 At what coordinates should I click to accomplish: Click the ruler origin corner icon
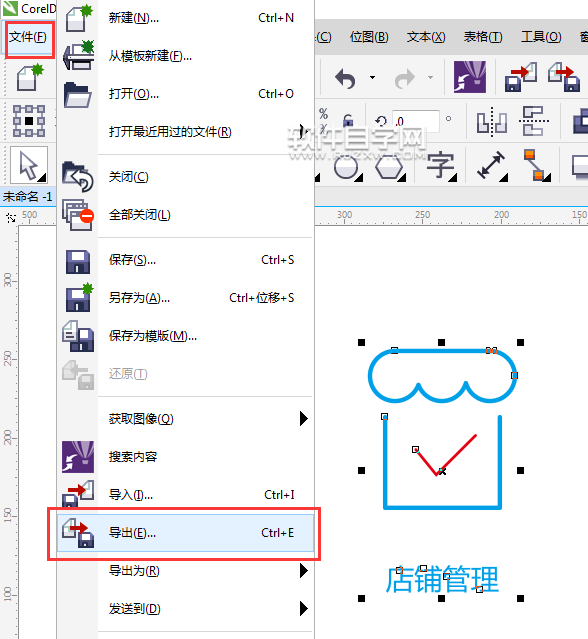pos(11,218)
